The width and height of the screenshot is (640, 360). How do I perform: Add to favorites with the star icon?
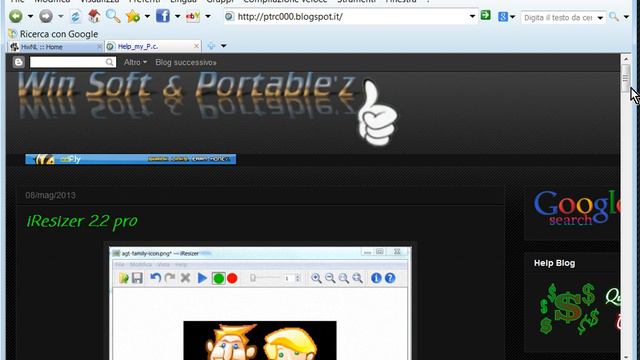pyautogui.click(x=133, y=16)
